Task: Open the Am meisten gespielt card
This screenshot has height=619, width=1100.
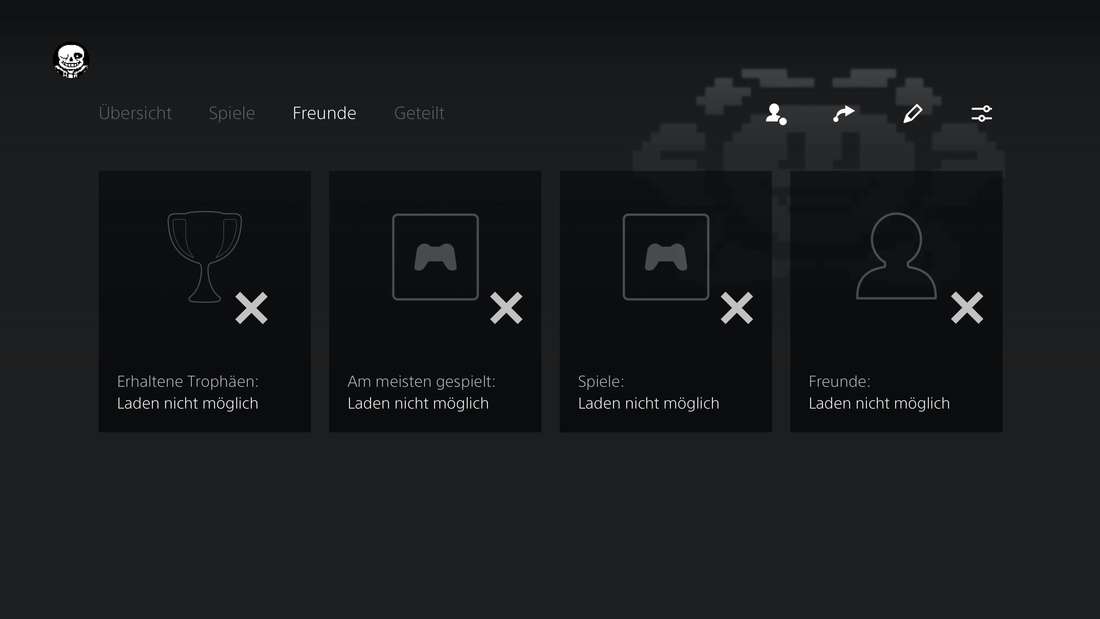Action: (435, 301)
